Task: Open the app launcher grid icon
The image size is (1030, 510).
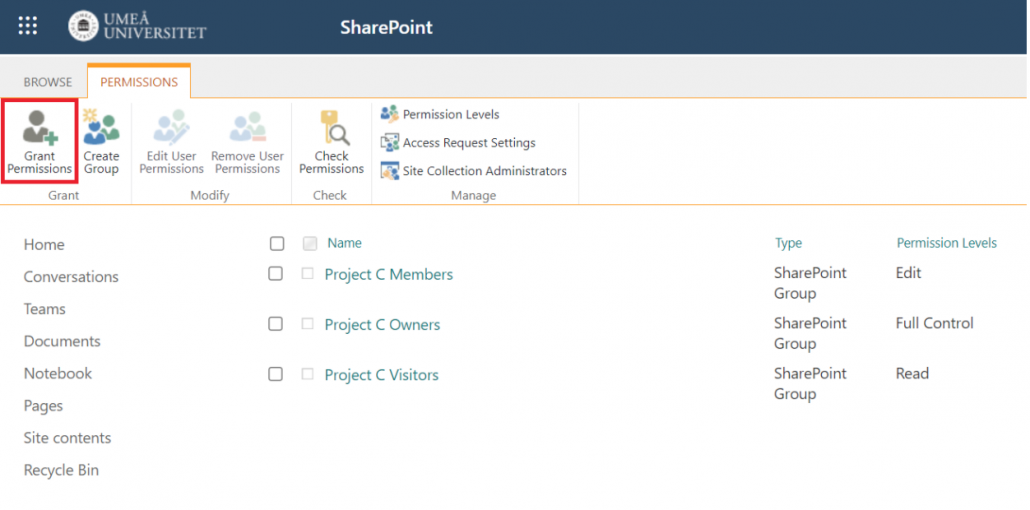Action: (x=28, y=26)
